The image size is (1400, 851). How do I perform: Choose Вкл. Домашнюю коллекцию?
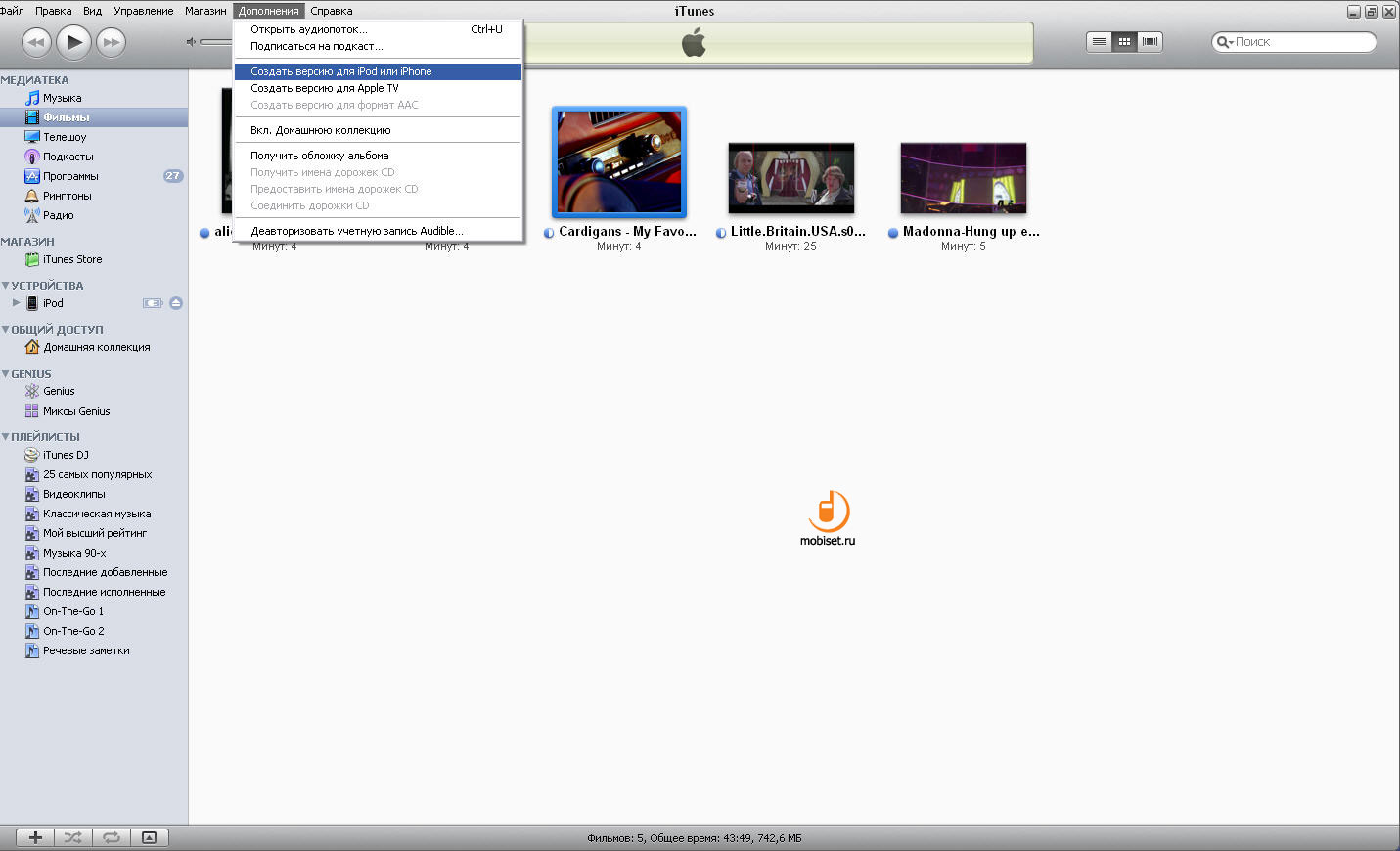point(378,130)
